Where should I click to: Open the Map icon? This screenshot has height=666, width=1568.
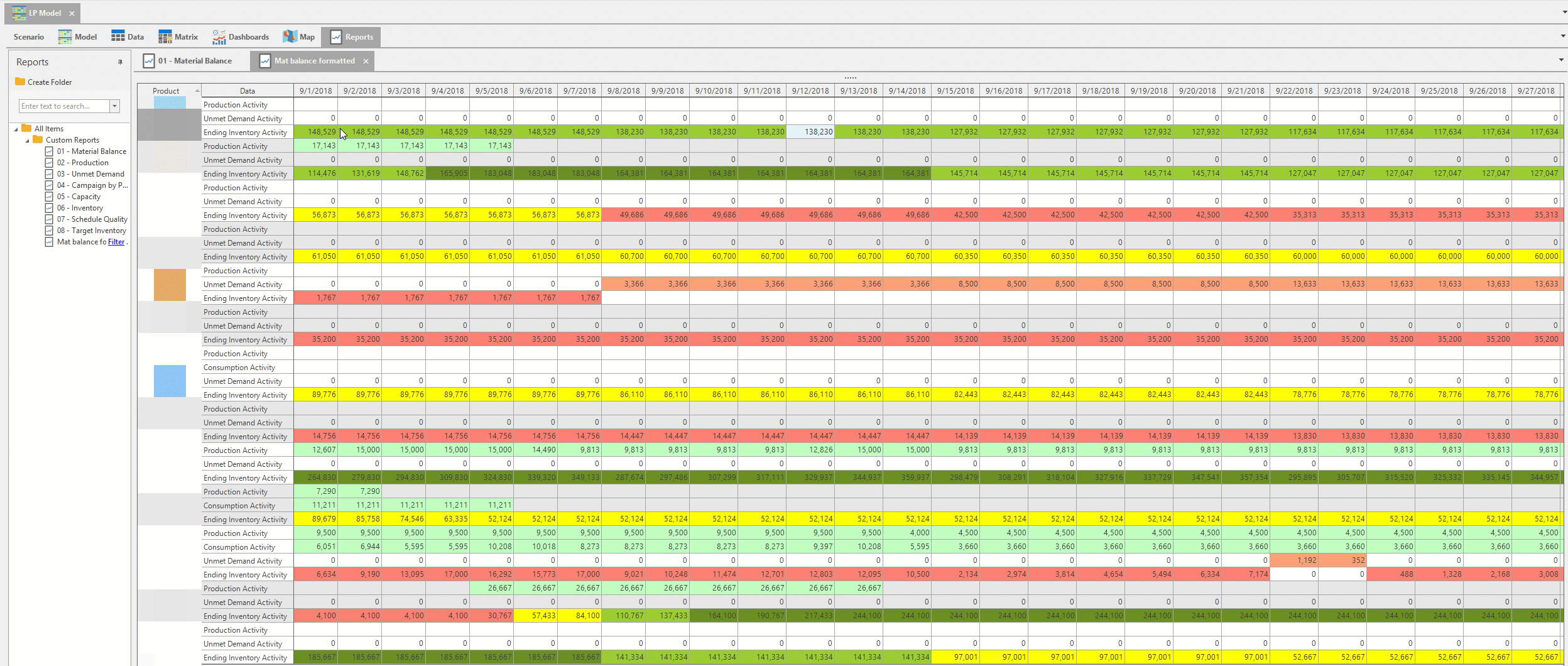click(x=290, y=36)
